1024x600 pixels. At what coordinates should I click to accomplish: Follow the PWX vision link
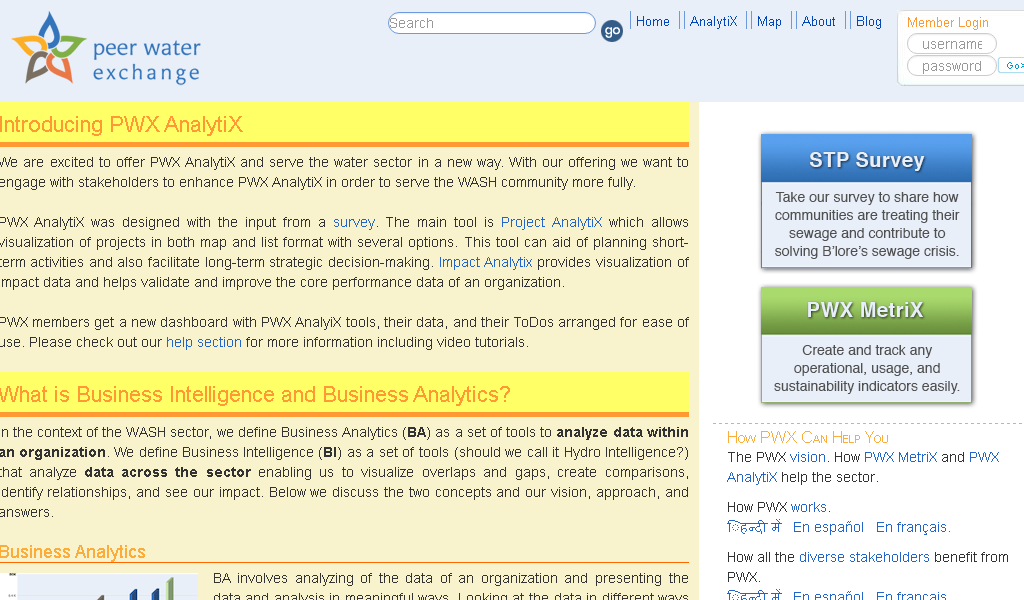point(808,457)
